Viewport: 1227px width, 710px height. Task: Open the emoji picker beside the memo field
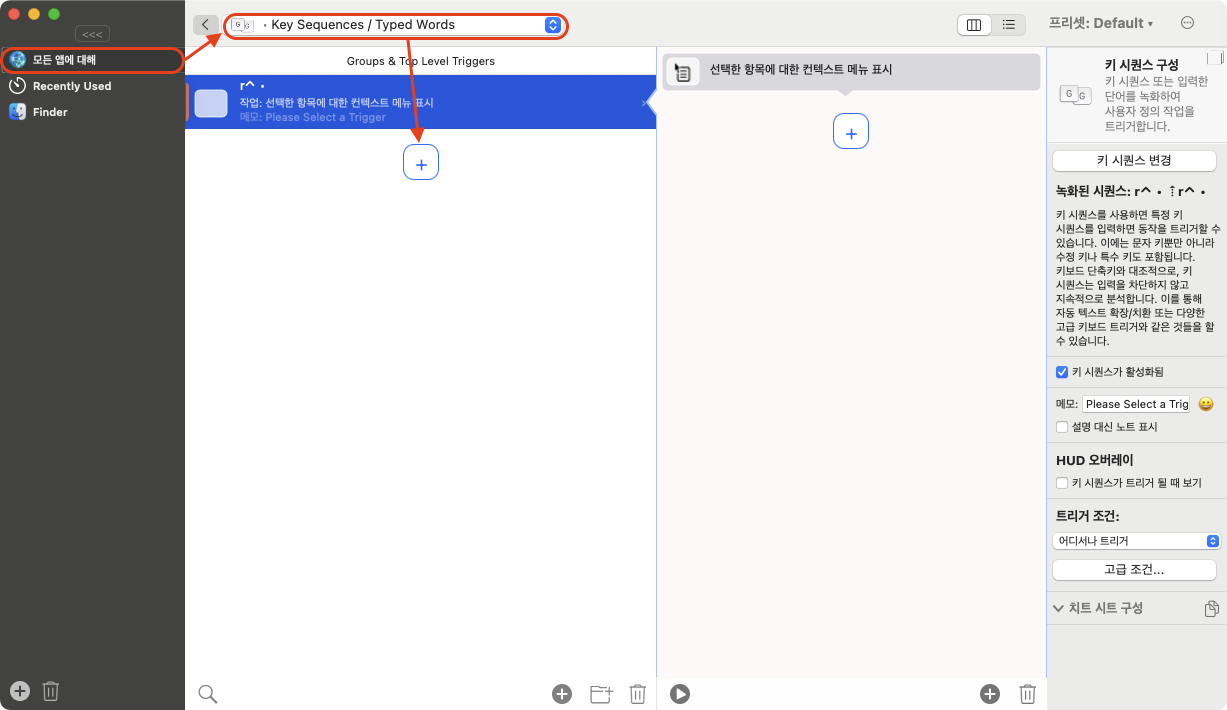coord(1206,404)
